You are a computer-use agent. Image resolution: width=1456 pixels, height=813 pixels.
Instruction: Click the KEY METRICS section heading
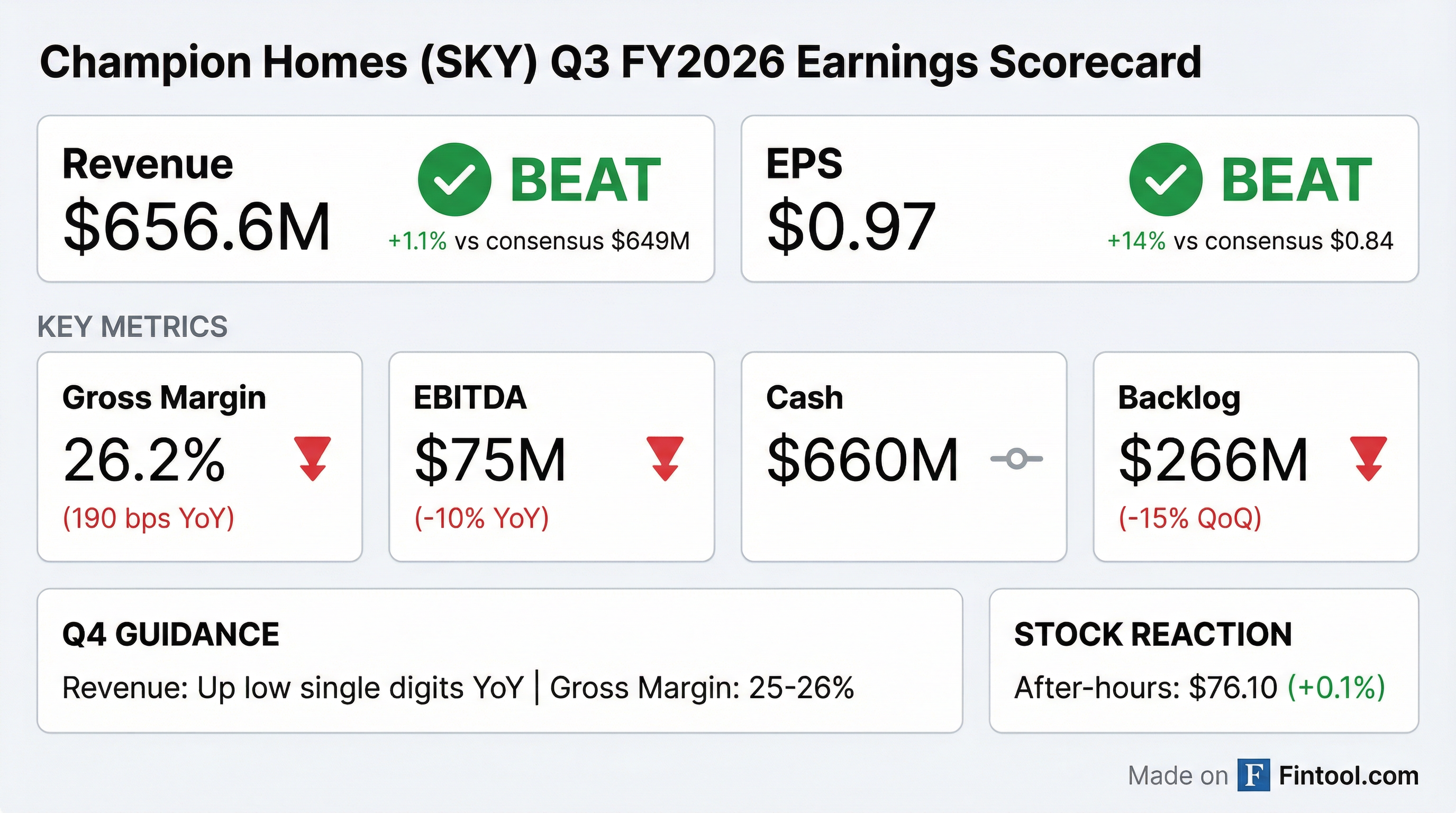click(132, 327)
